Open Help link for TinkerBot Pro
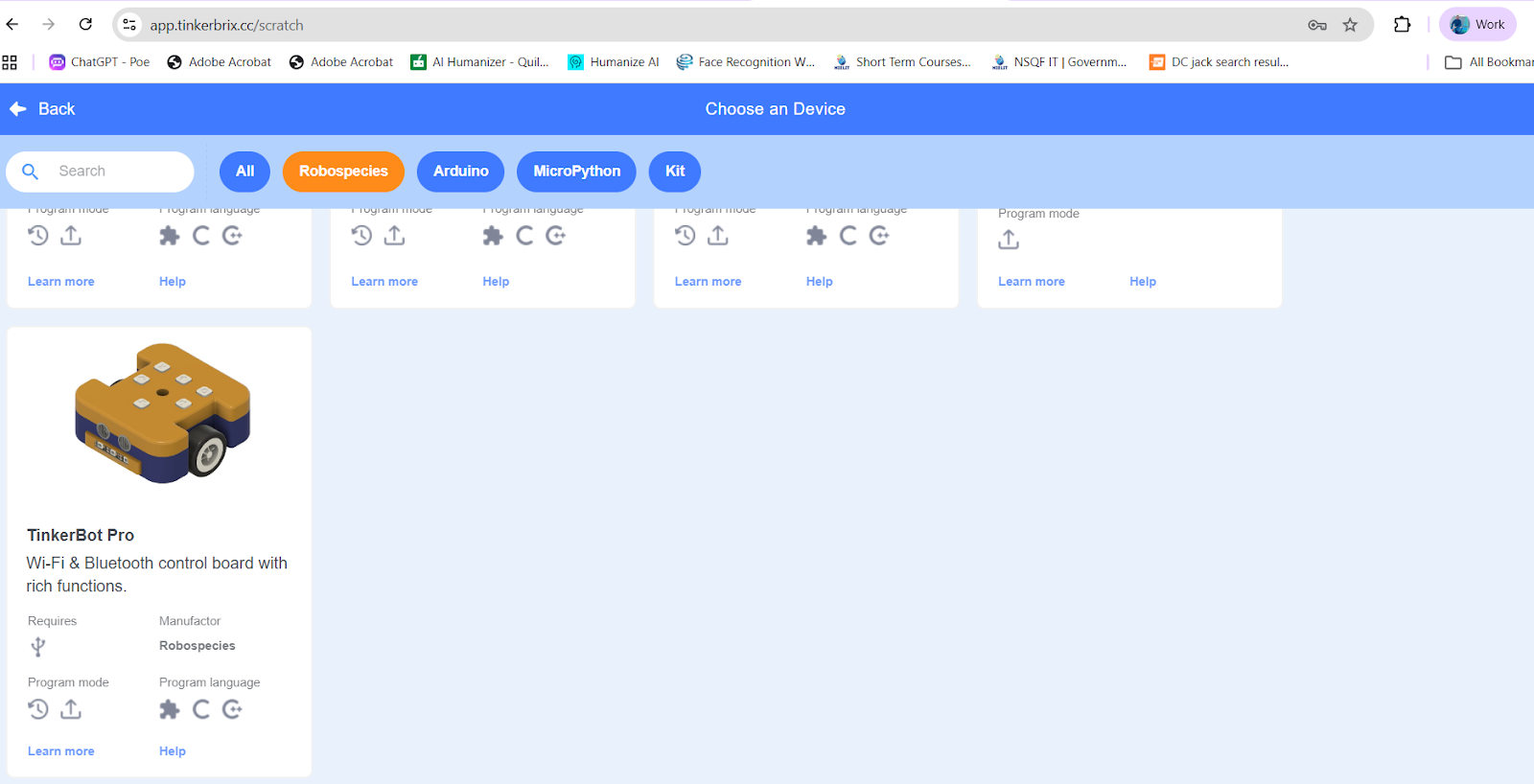Viewport: 1534px width, 784px height. tap(173, 751)
